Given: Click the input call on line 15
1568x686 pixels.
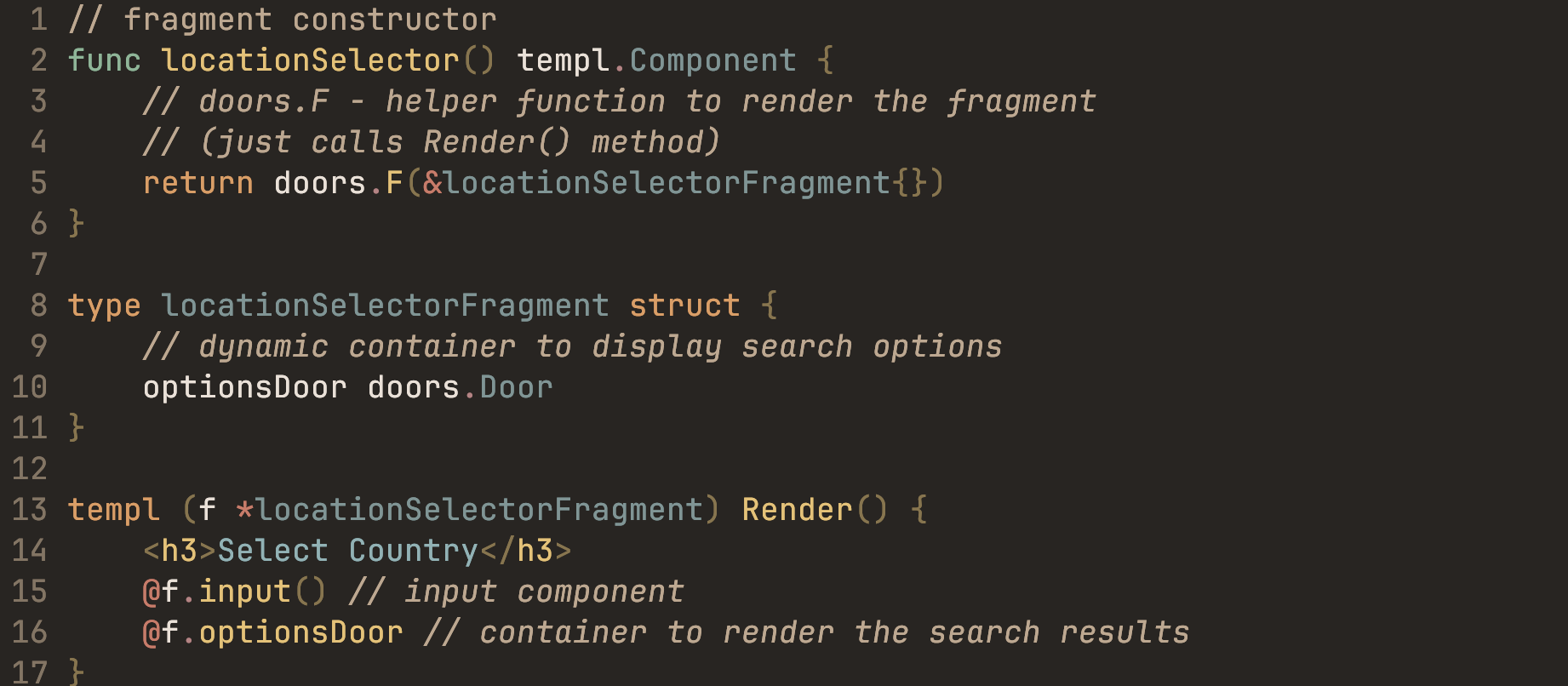Looking at the screenshot, I should pyautogui.click(x=244, y=592).
